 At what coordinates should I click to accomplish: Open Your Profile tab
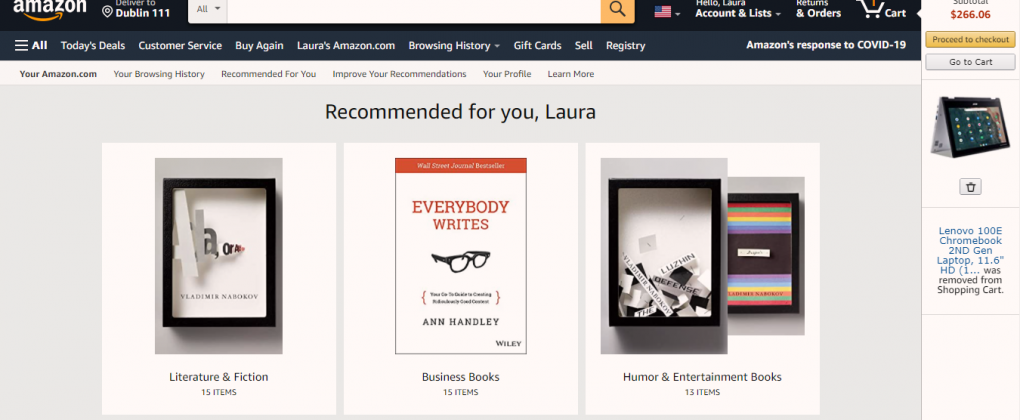pyautogui.click(x=507, y=74)
